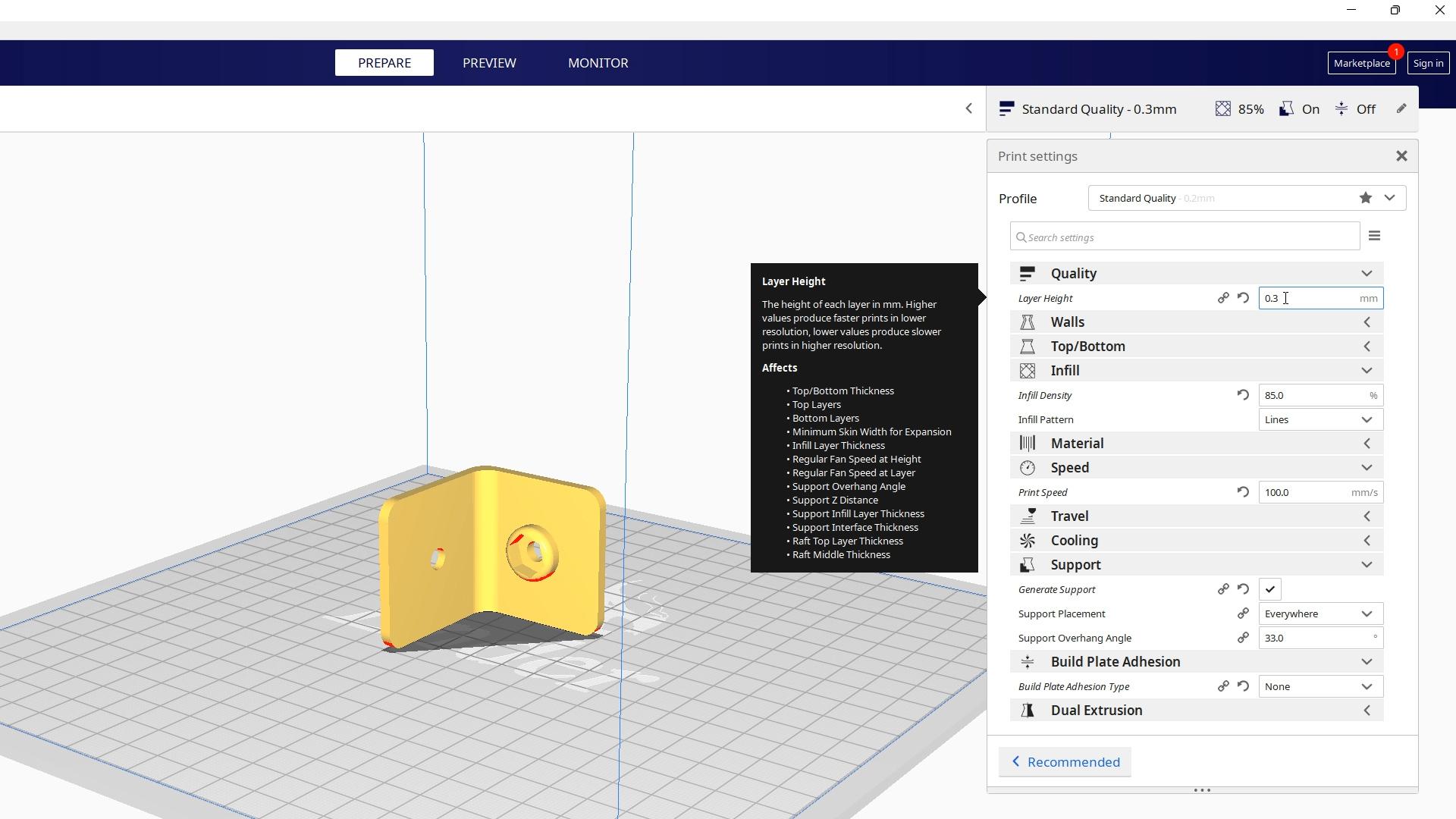Viewport: 1456px width, 819px height.
Task: Click the star to favorite the profile
Action: (x=1365, y=197)
